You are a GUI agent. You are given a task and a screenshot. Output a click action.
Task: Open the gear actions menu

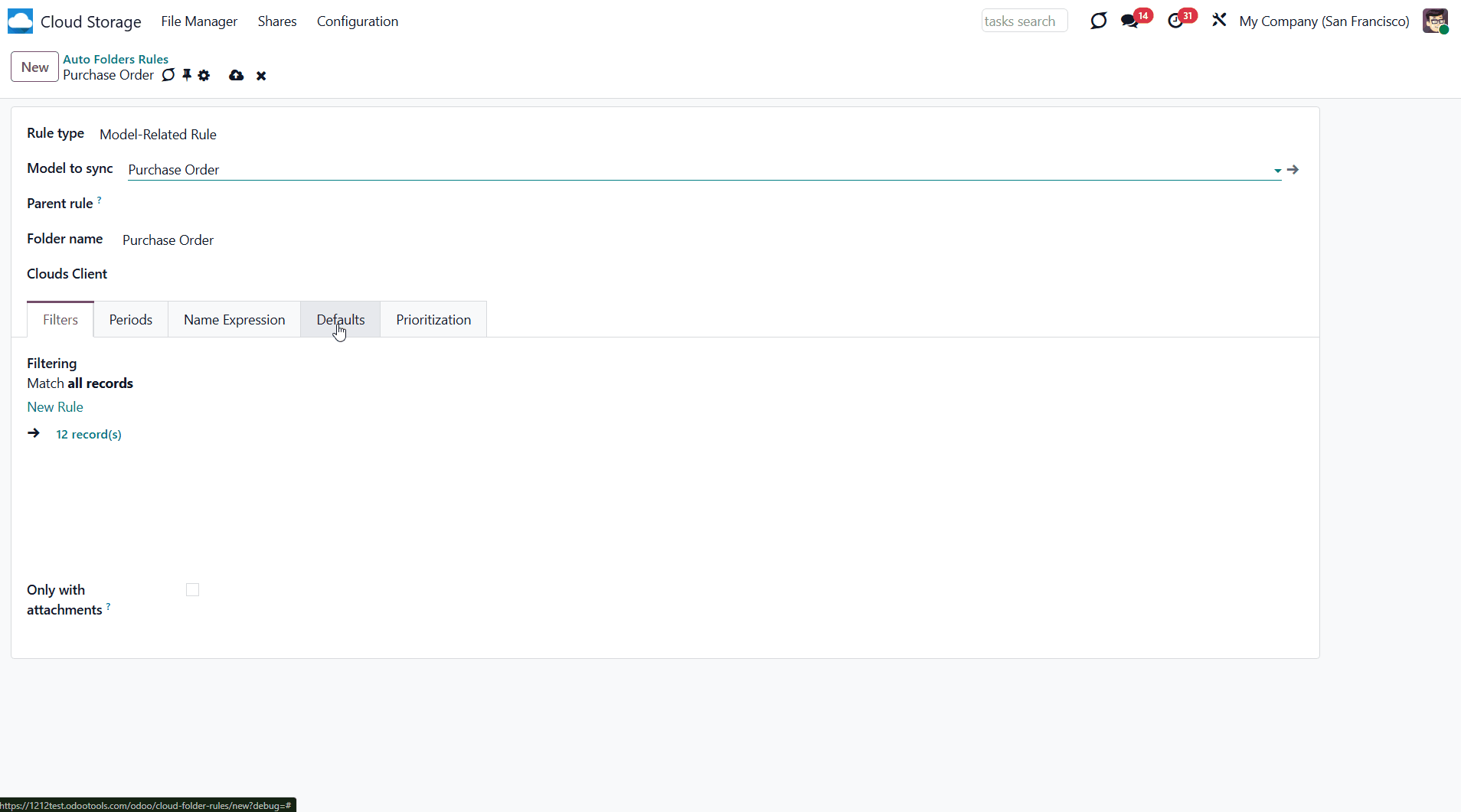point(204,75)
